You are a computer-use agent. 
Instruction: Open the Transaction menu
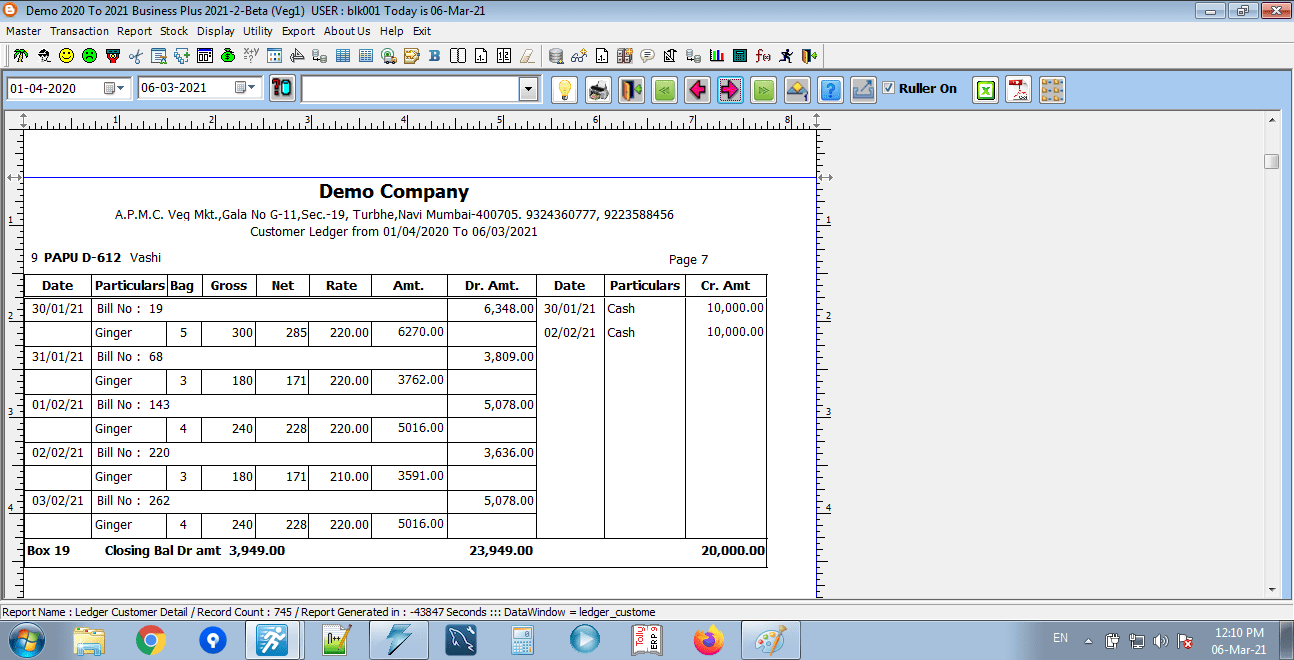[x=80, y=31]
